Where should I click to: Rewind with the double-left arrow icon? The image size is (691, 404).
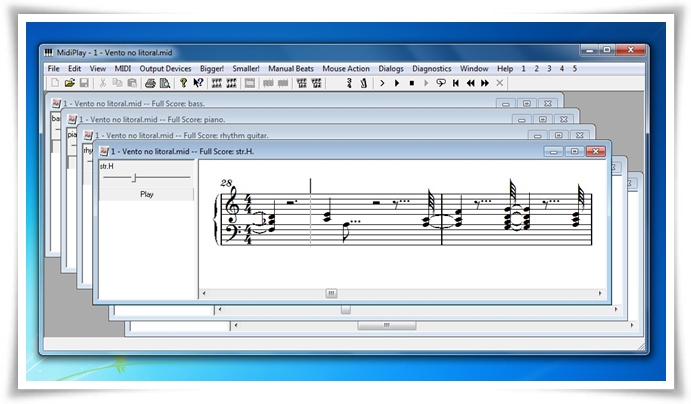(x=471, y=83)
